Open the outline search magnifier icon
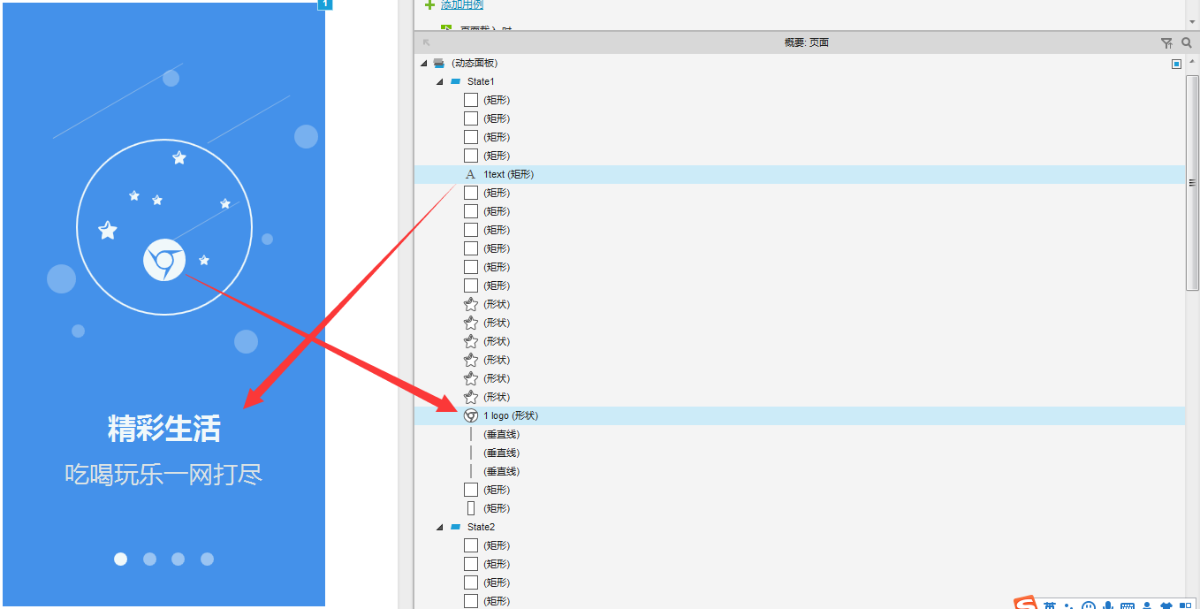The height and width of the screenshot is (609, 1200). (1187, 43)
